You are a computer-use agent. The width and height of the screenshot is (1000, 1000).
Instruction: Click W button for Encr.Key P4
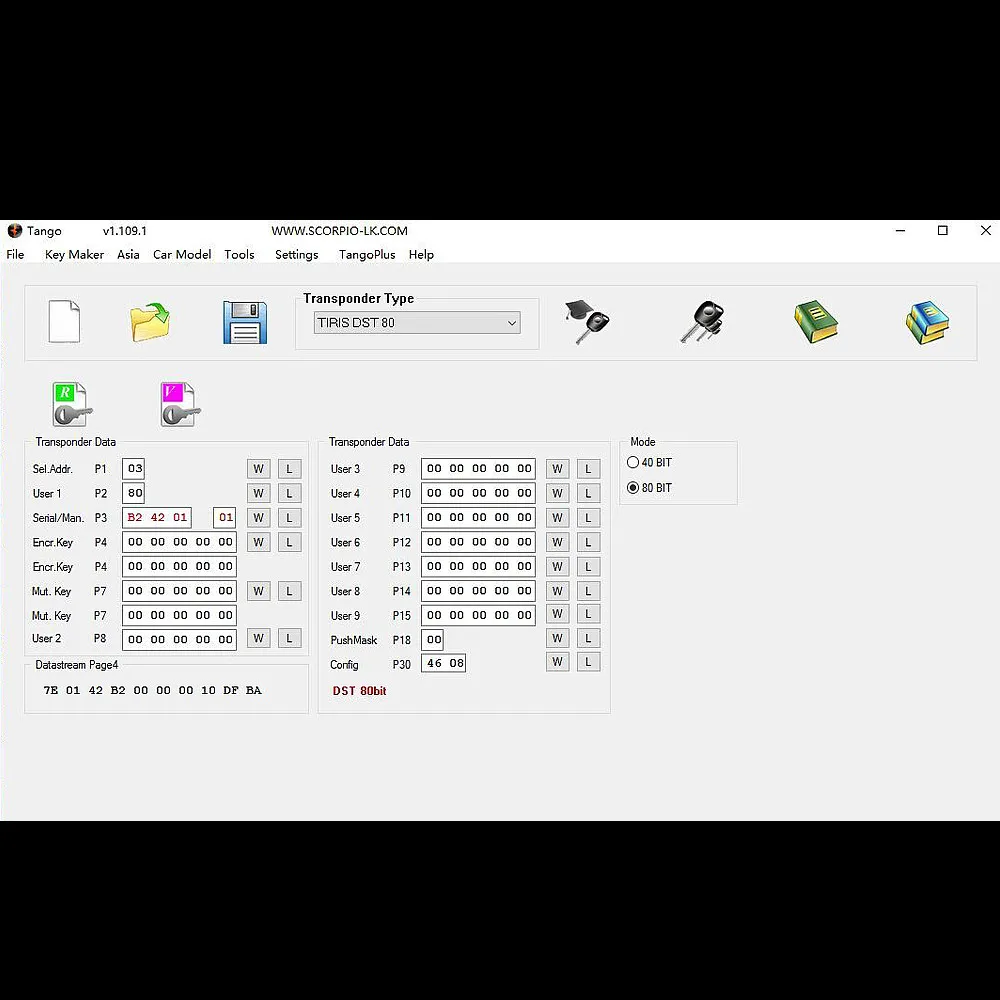[258, 542]
